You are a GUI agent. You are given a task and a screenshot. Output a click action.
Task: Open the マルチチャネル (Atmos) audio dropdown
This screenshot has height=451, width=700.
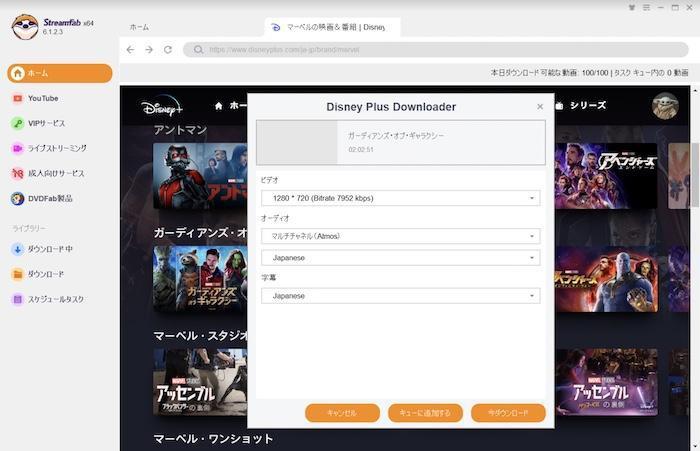[x=400, y=236]
